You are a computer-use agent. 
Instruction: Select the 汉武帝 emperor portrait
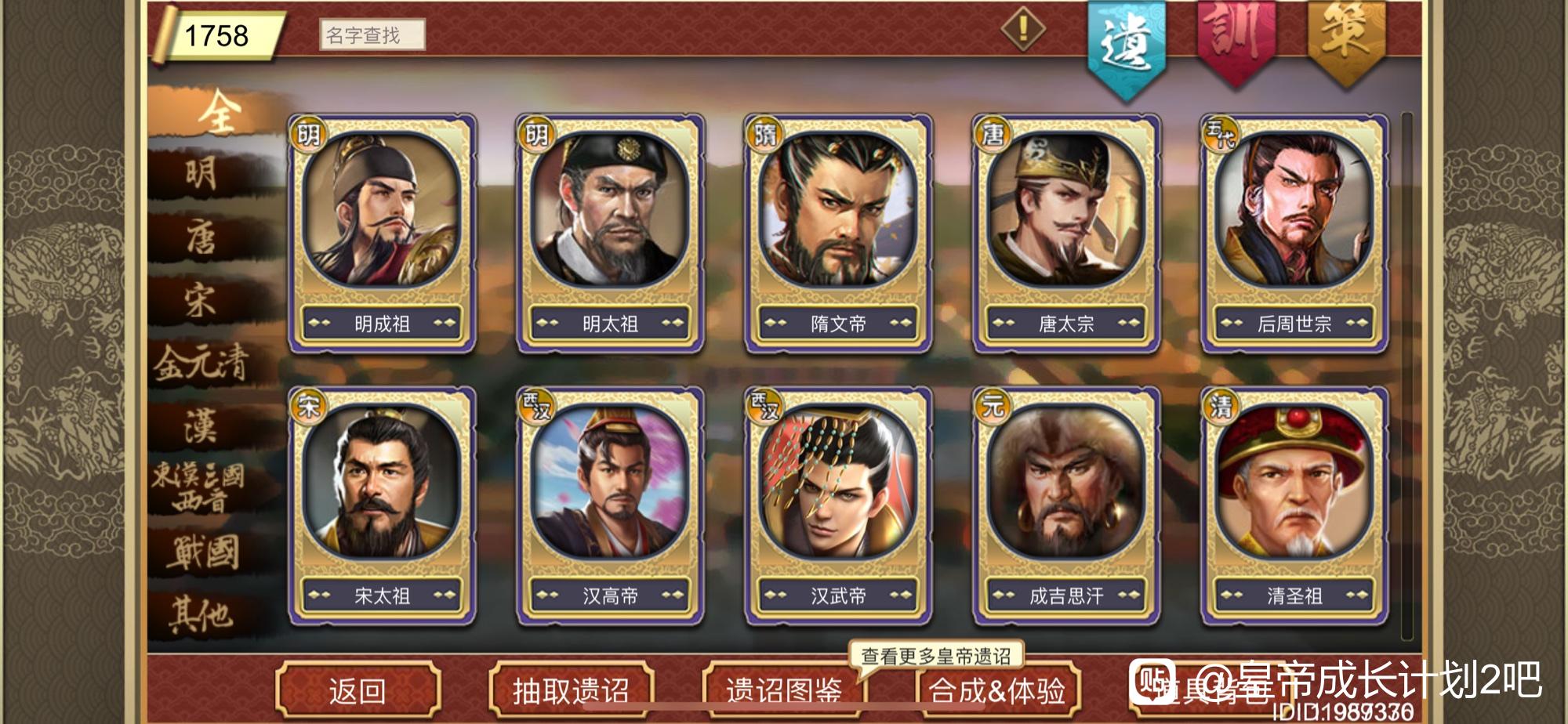point(838,482)
